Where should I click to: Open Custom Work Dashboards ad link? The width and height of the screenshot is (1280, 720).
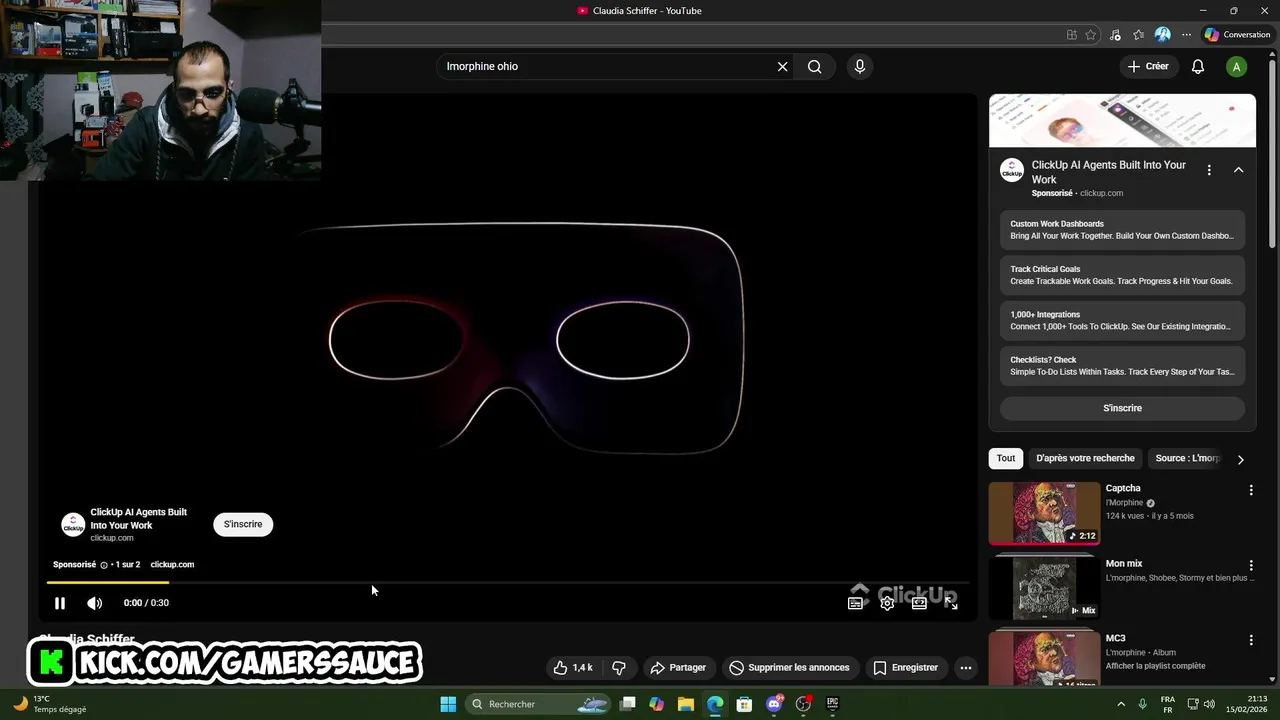[x=1122, y=230]
